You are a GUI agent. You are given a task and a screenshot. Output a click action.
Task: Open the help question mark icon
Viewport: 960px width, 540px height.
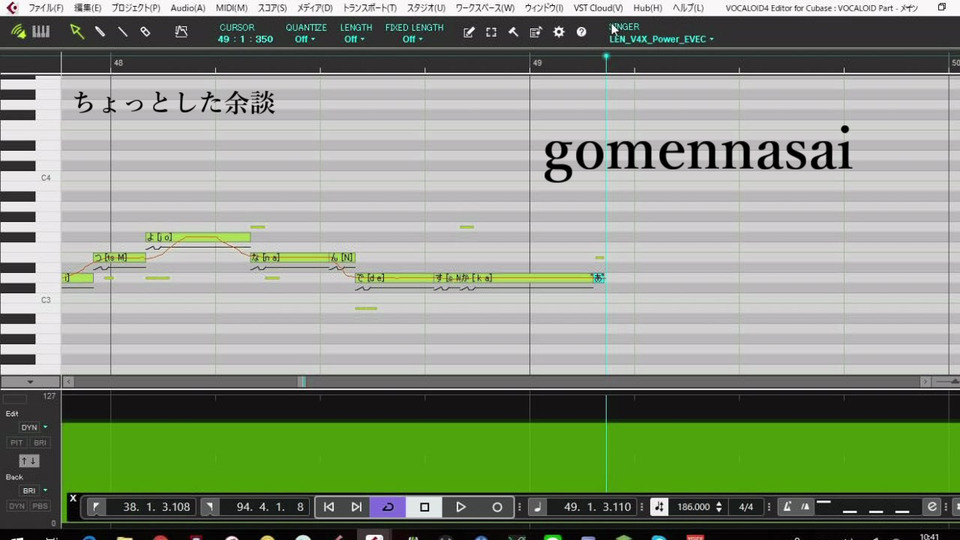coord(581,32)
